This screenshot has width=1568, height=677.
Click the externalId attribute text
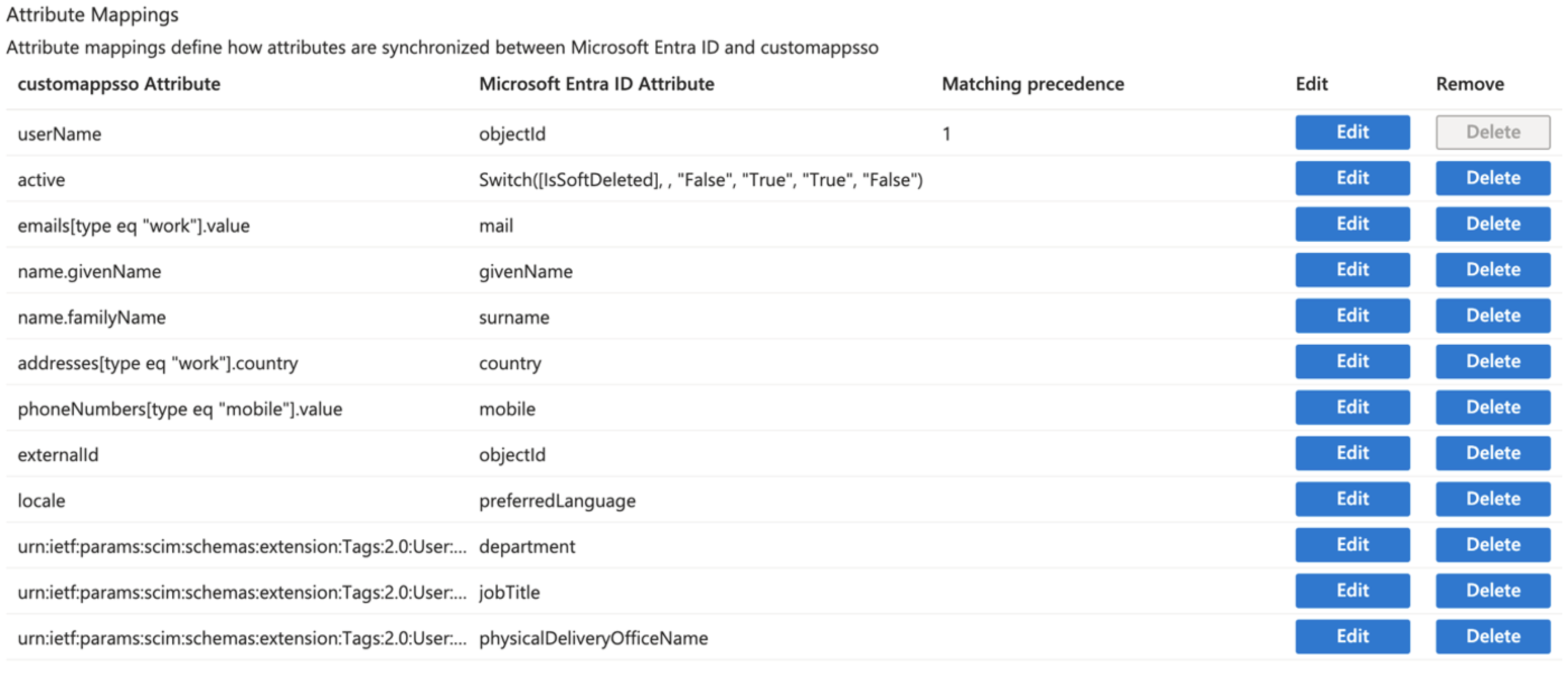coord(58,455)
